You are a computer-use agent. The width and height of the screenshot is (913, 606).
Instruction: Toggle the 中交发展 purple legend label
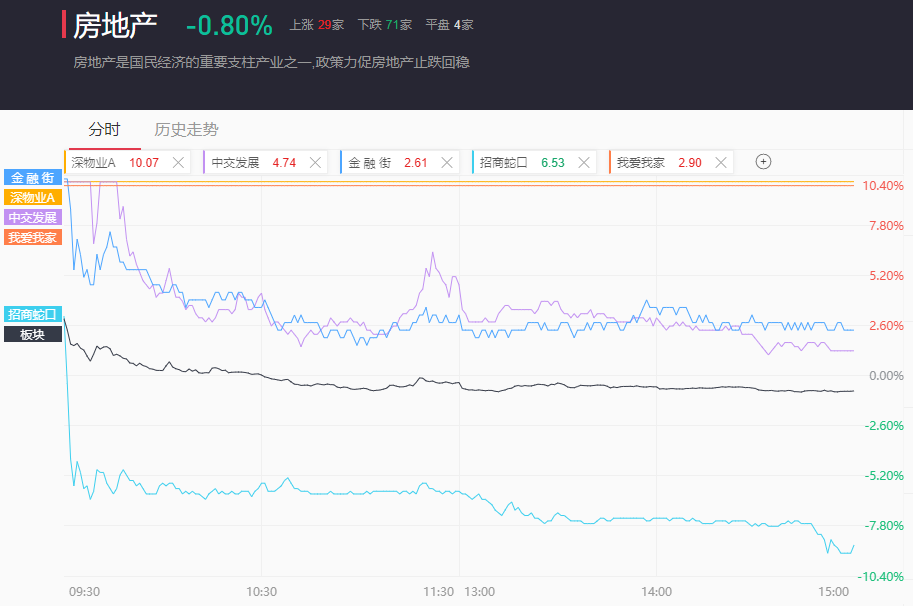click(x=33, y=217)
